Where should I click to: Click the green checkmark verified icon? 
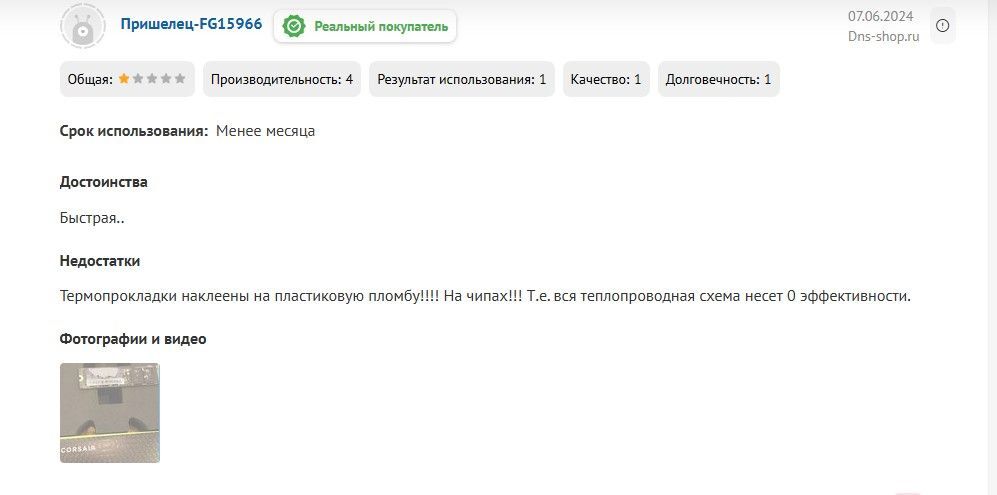point(294,27)
